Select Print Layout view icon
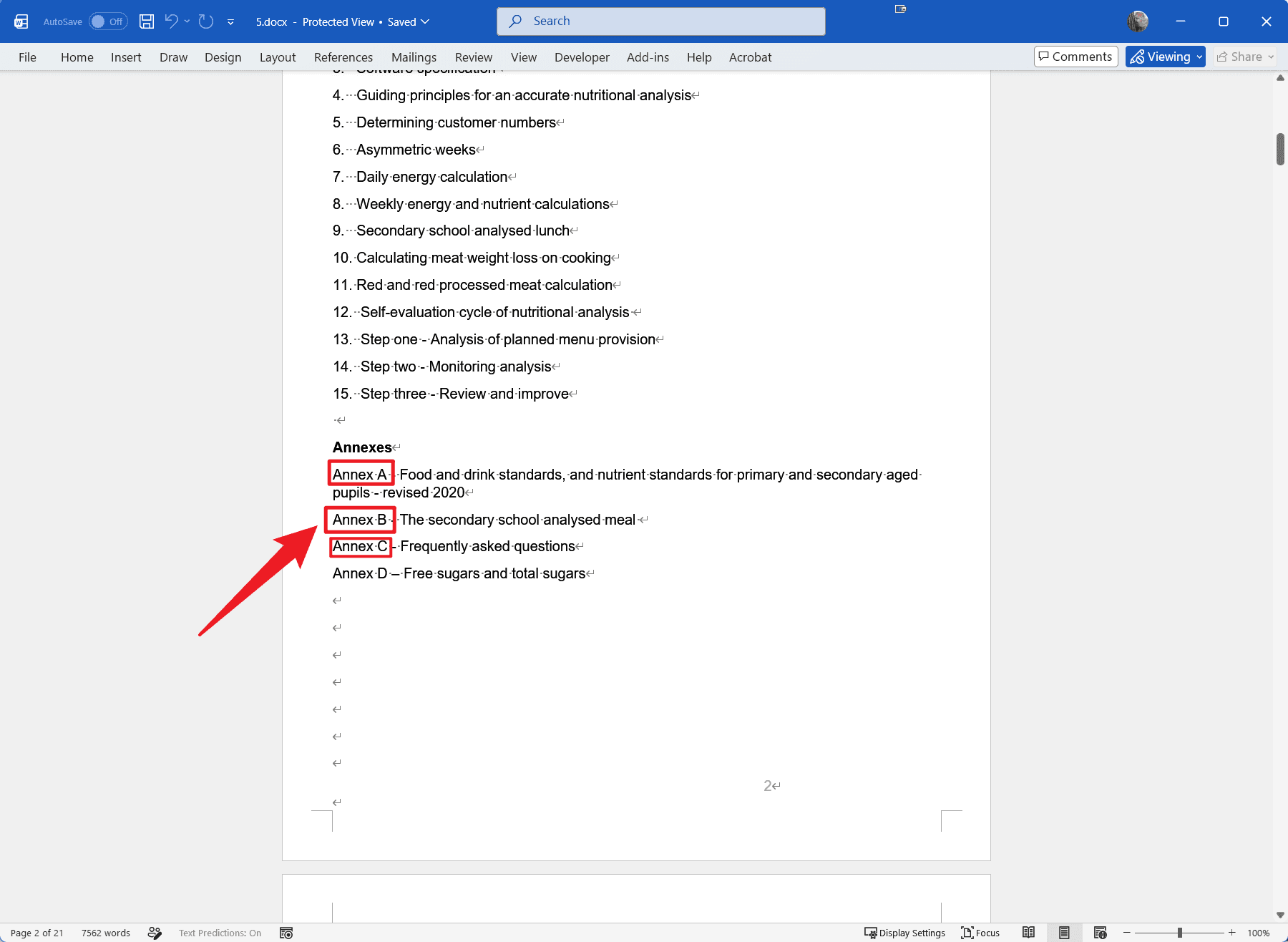 (1064, 933)
